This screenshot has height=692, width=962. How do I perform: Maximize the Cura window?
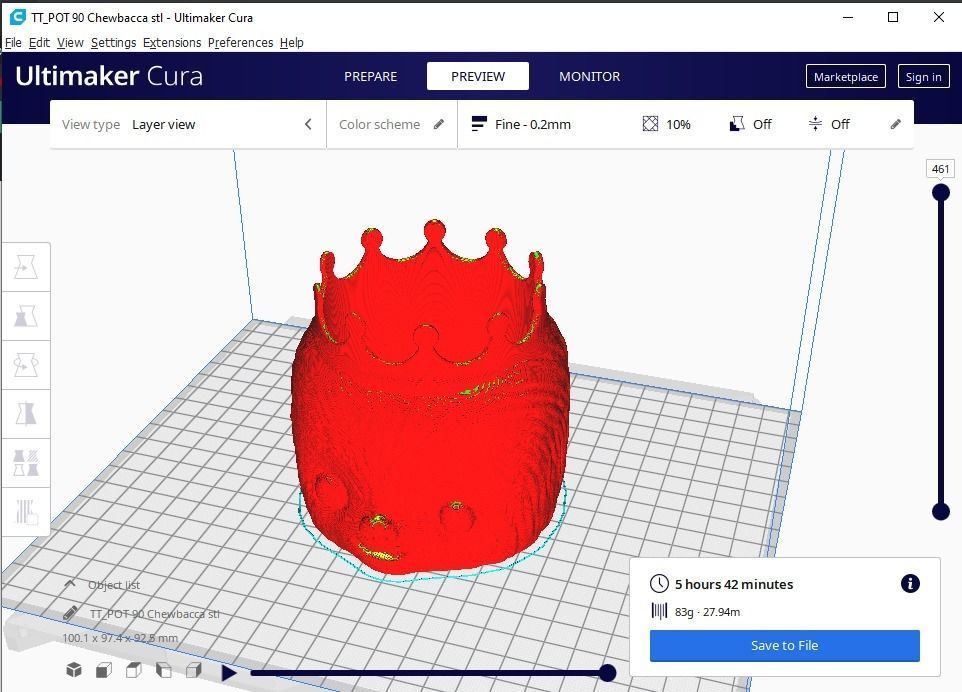893,17
